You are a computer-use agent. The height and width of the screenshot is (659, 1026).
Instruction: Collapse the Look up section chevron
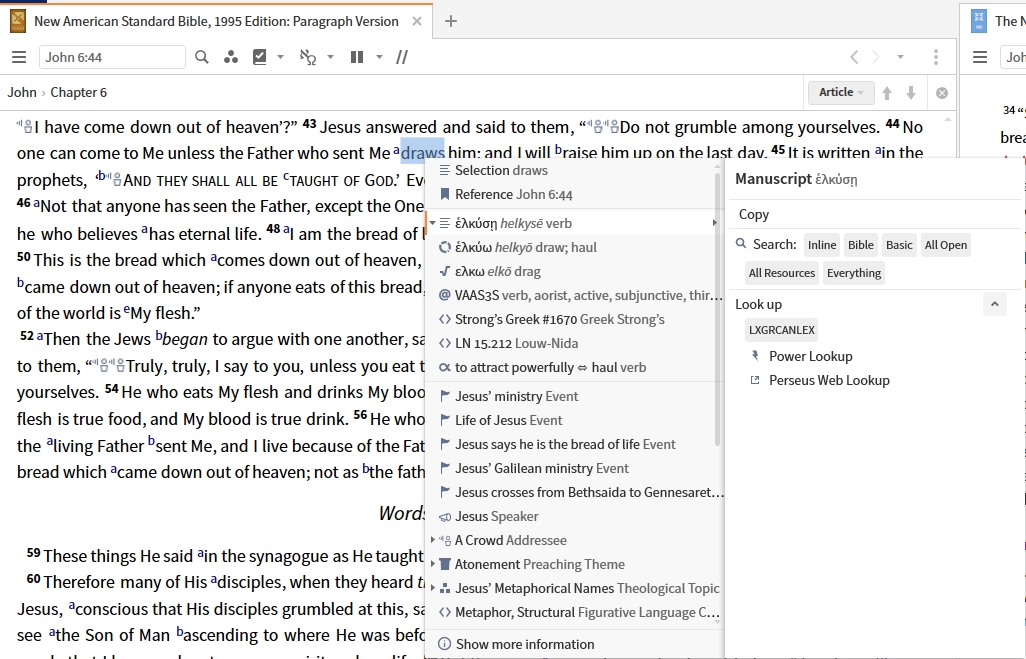995,304
